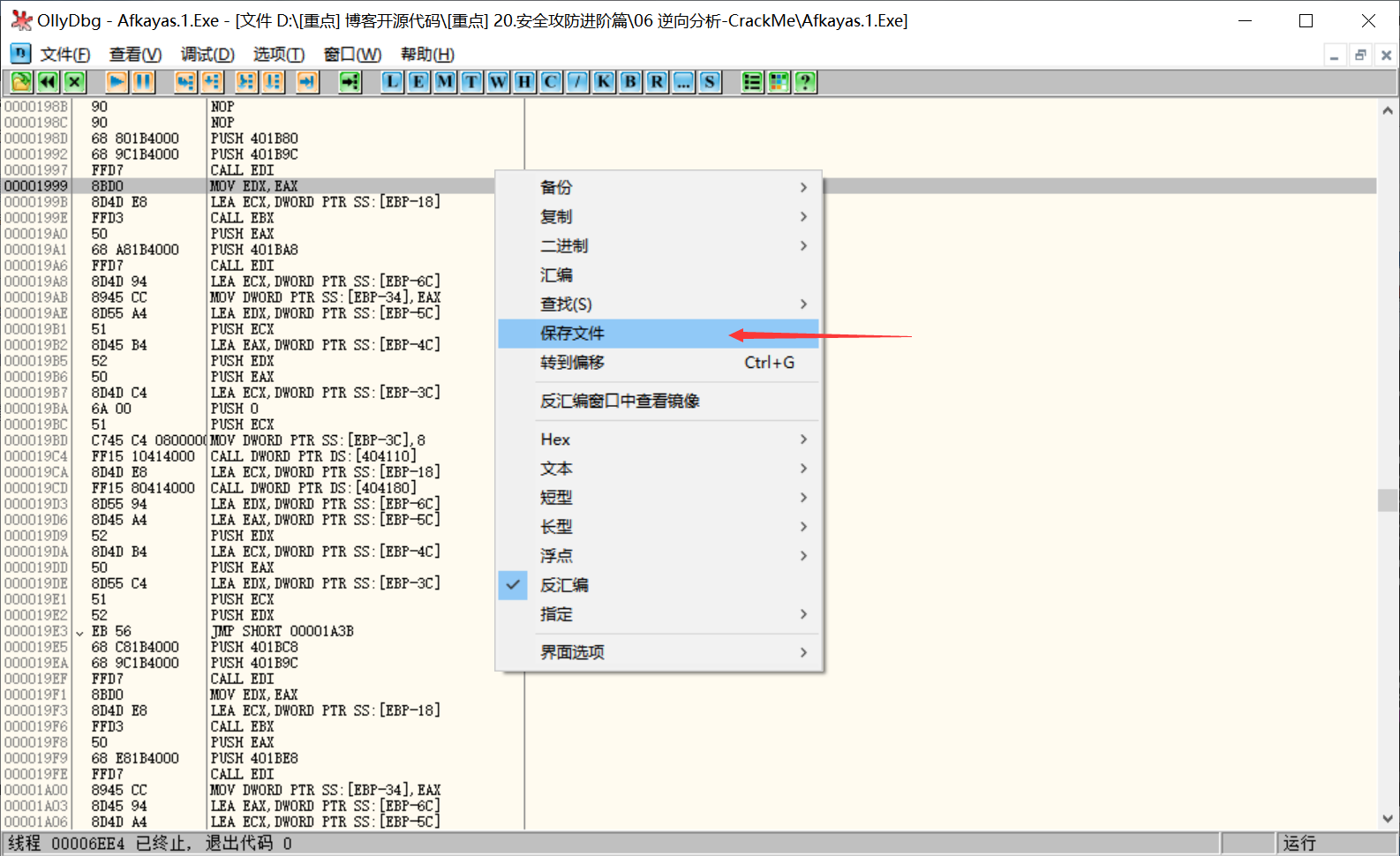Viewport: 1400px width, 856px height.
Task: Click the Execute till return icon
Action: click(307, 82)
